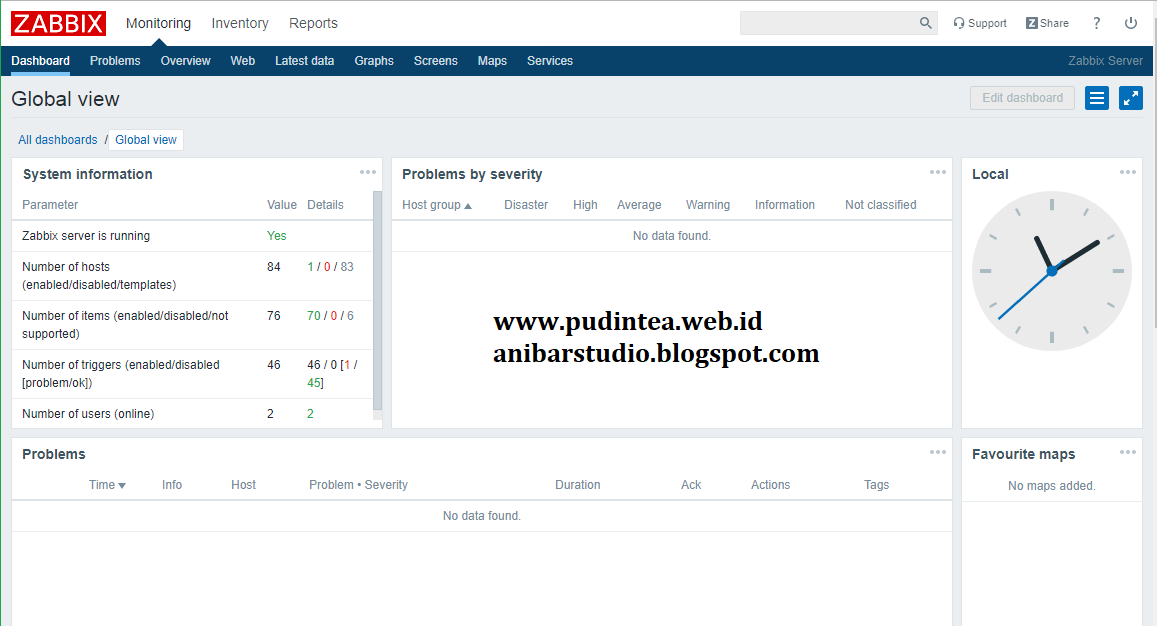Open the All dashboards breadcrumb link
Image resolution: width=1157 pixels, height=626 pixels.
(x=58, y=140)
